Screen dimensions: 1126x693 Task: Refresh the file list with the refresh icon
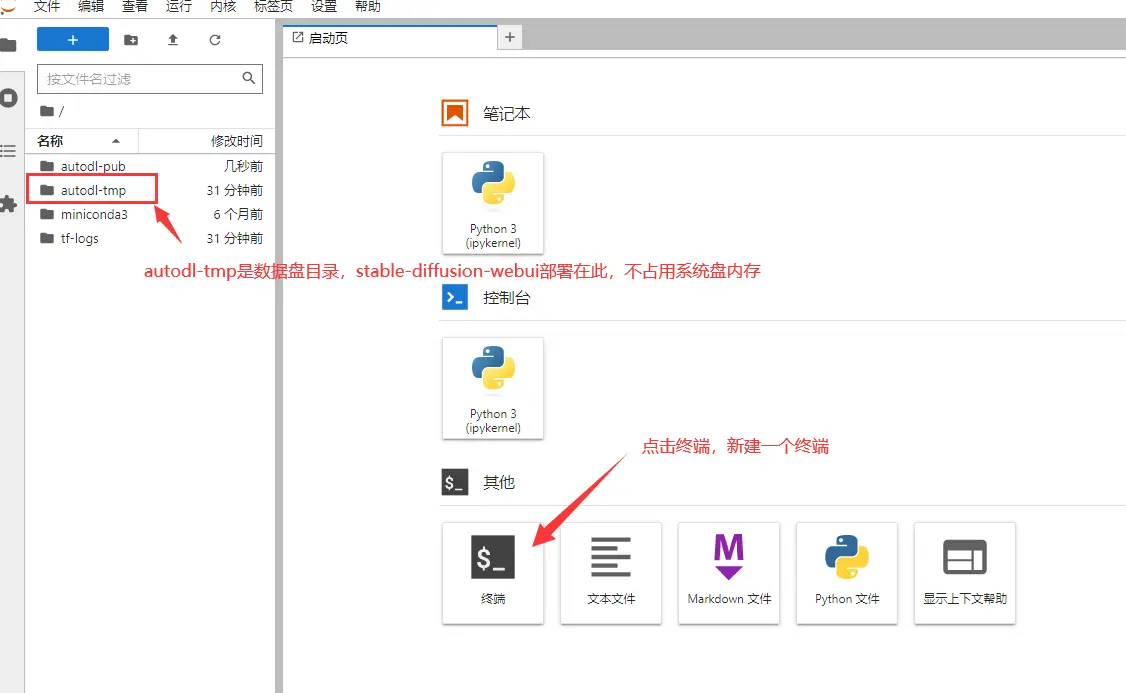point(214,39)
